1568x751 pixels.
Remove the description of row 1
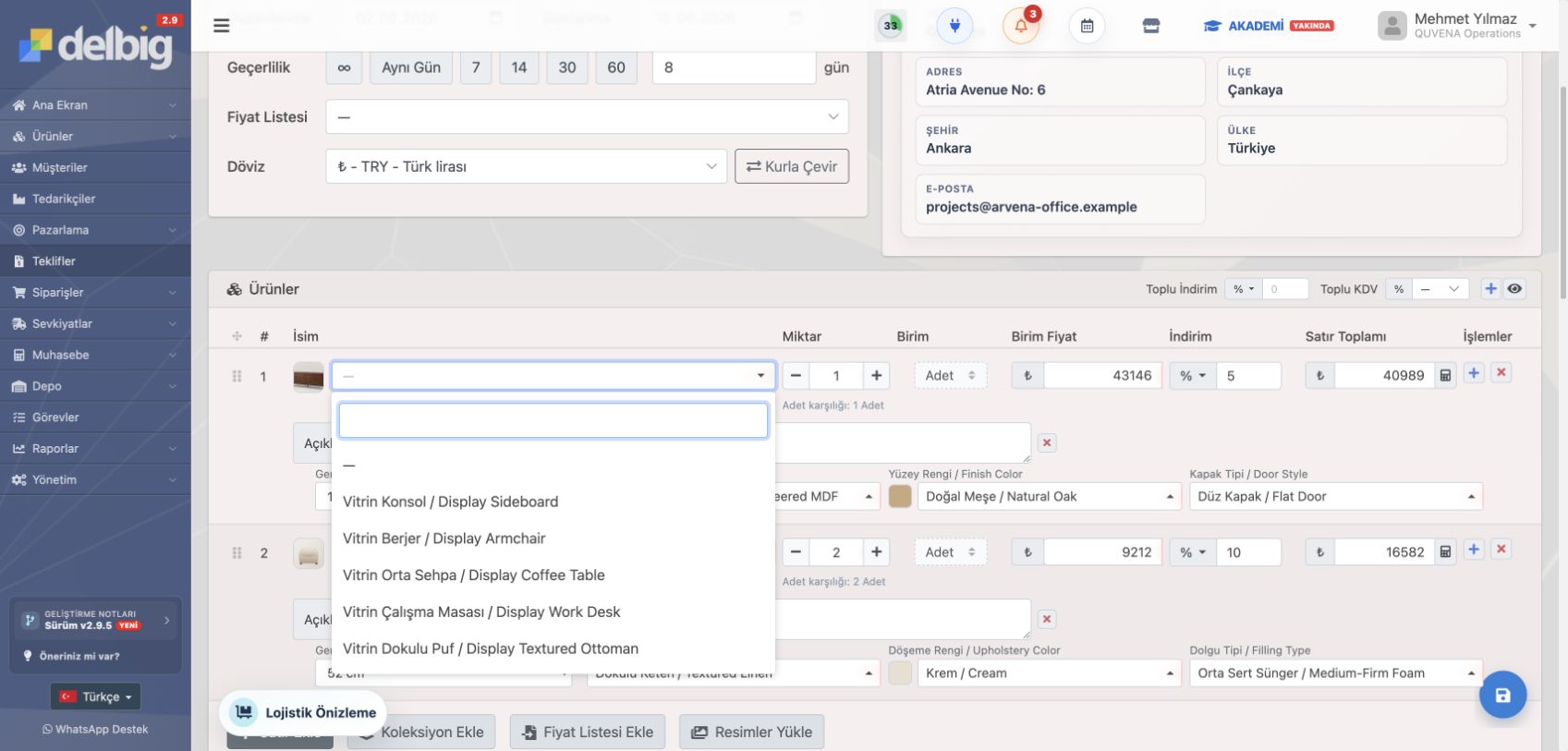(1047, 442)
